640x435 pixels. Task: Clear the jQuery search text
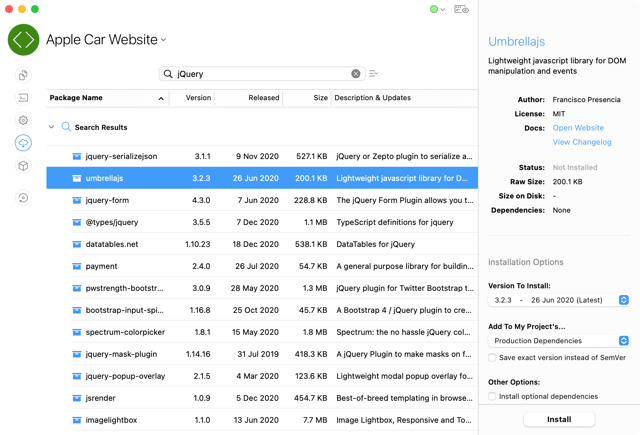(x=356, y=73)
